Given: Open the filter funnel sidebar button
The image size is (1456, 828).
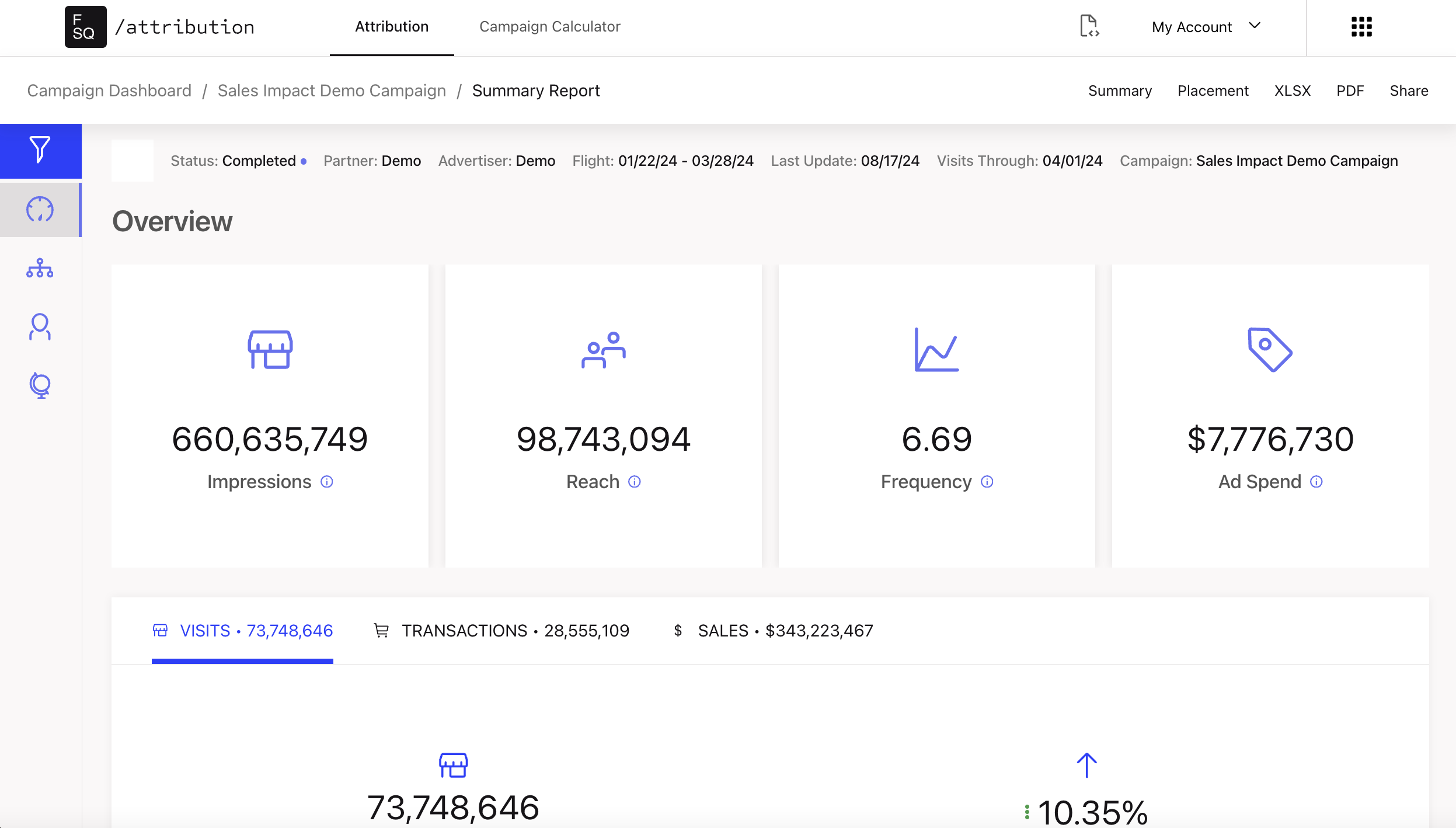Looking at the screenshot, I should [x=40, y=150].
